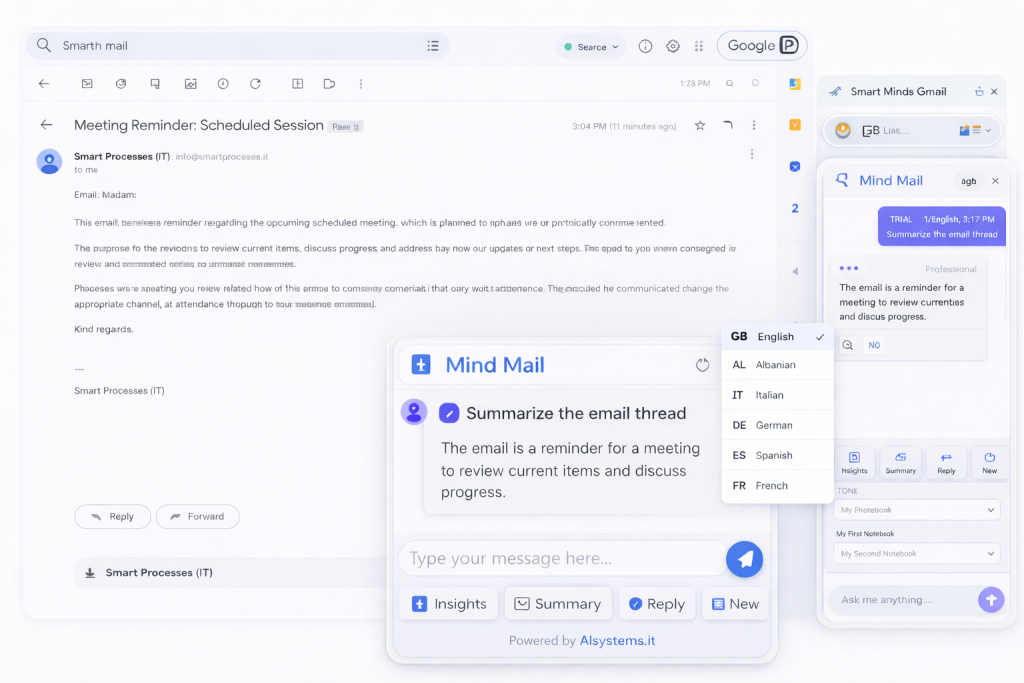Open the Google apps grid icon
The width and height of the screenshot is (1024, 683).
[x=699, y=46]
